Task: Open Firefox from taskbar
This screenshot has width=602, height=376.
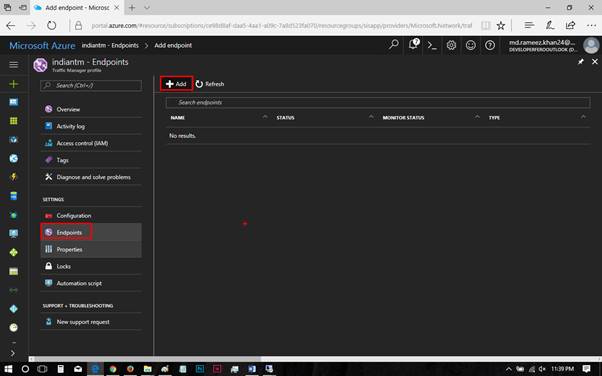Action: click(130, 369)
